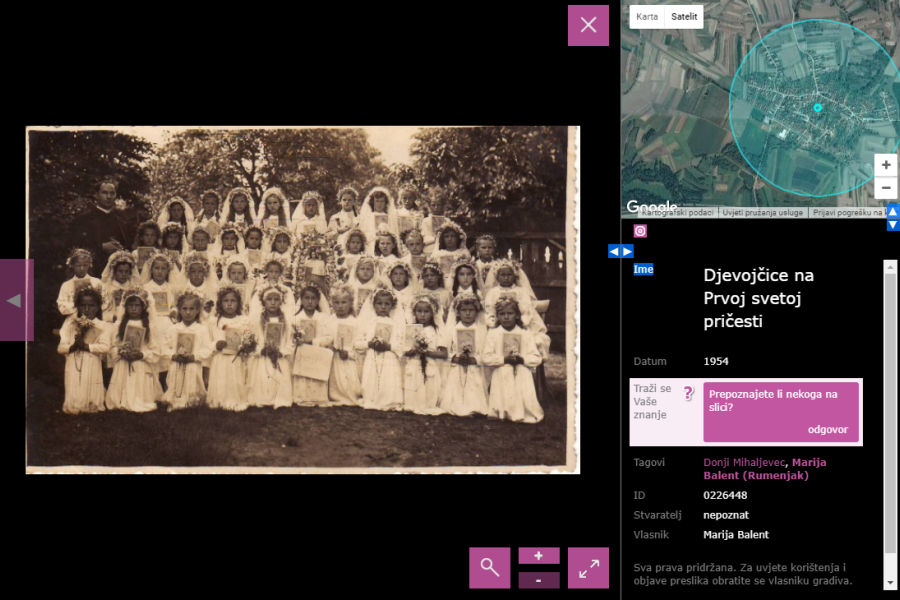Screen dimensions: 900x600
Task: Open the magnifier search tool
Action: [489, 568]
